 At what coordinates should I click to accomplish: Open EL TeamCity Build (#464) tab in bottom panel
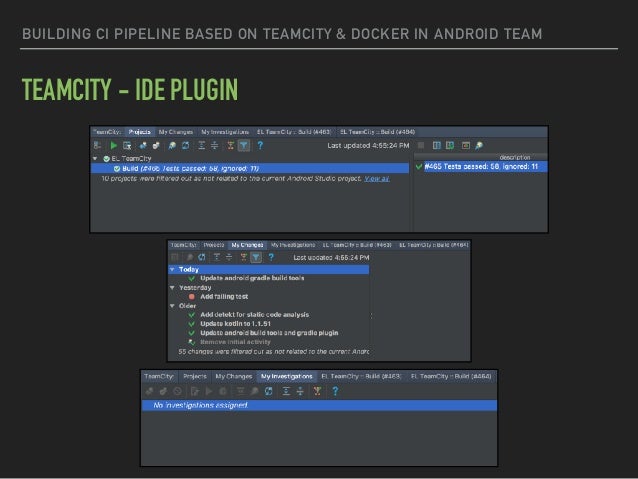click(x=451, y=376)
